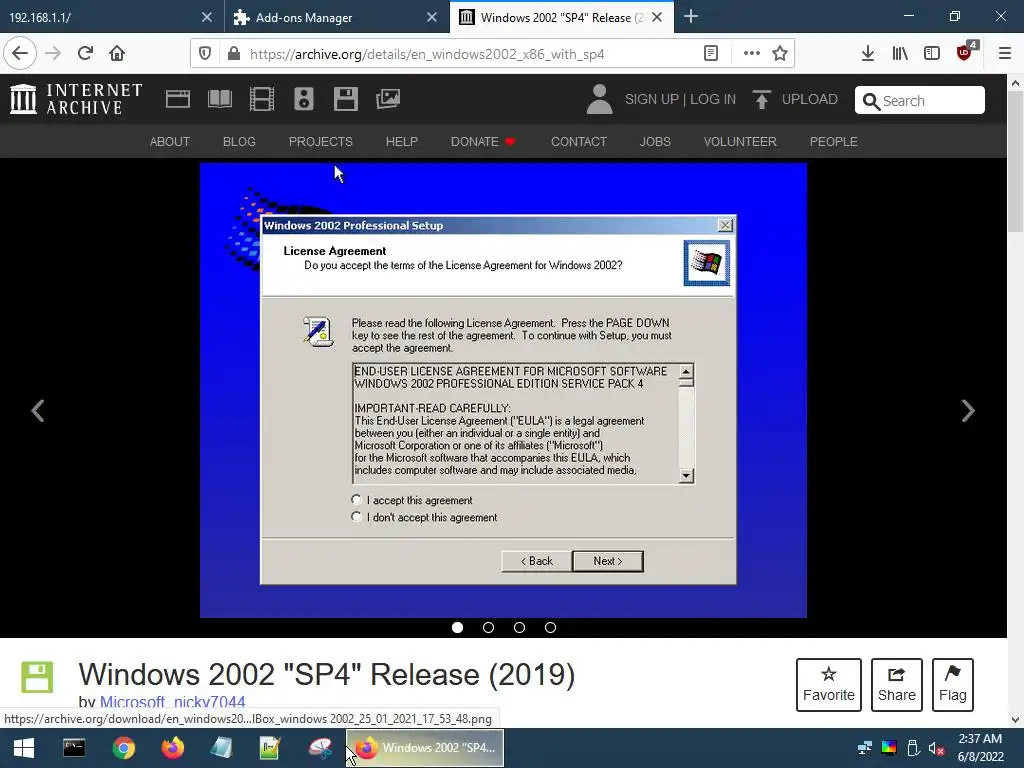Click the UPLOAD link
The height and width of the screenshot is (768, 1024).
pyautogui.click(x=795, y=99)
